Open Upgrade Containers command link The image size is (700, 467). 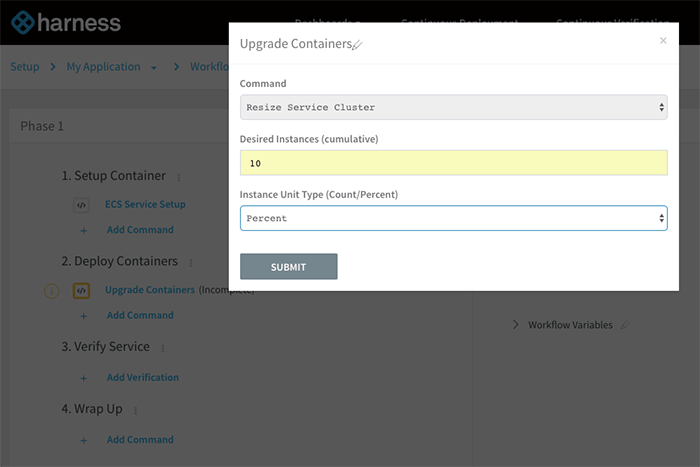coord(150,290)
